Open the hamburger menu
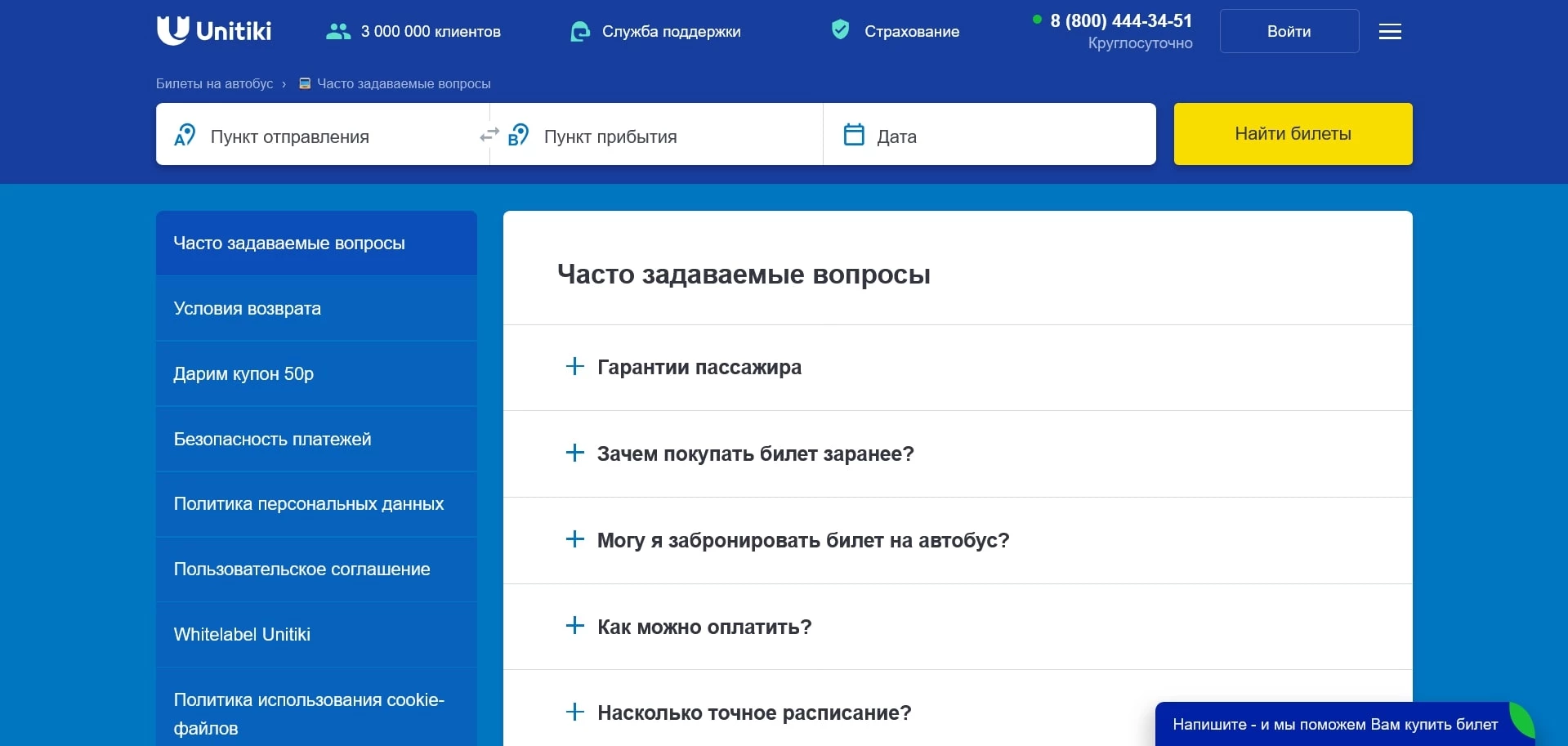 pos(1389,31)
